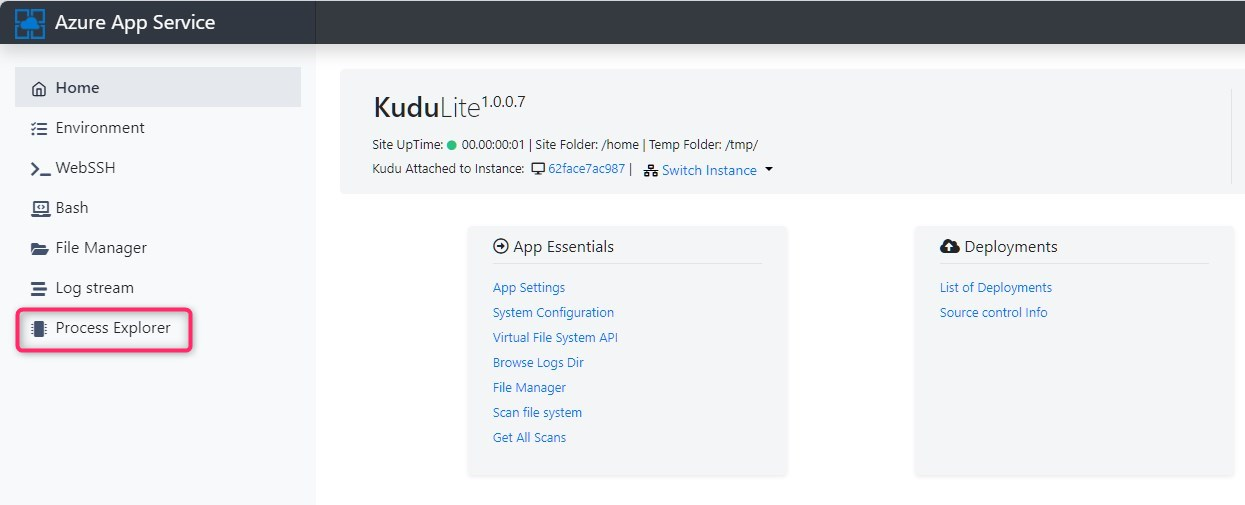The width and height of the screenshot is (1245, 505).
Task: Click Scan file system link
Action: coord(537,413)
